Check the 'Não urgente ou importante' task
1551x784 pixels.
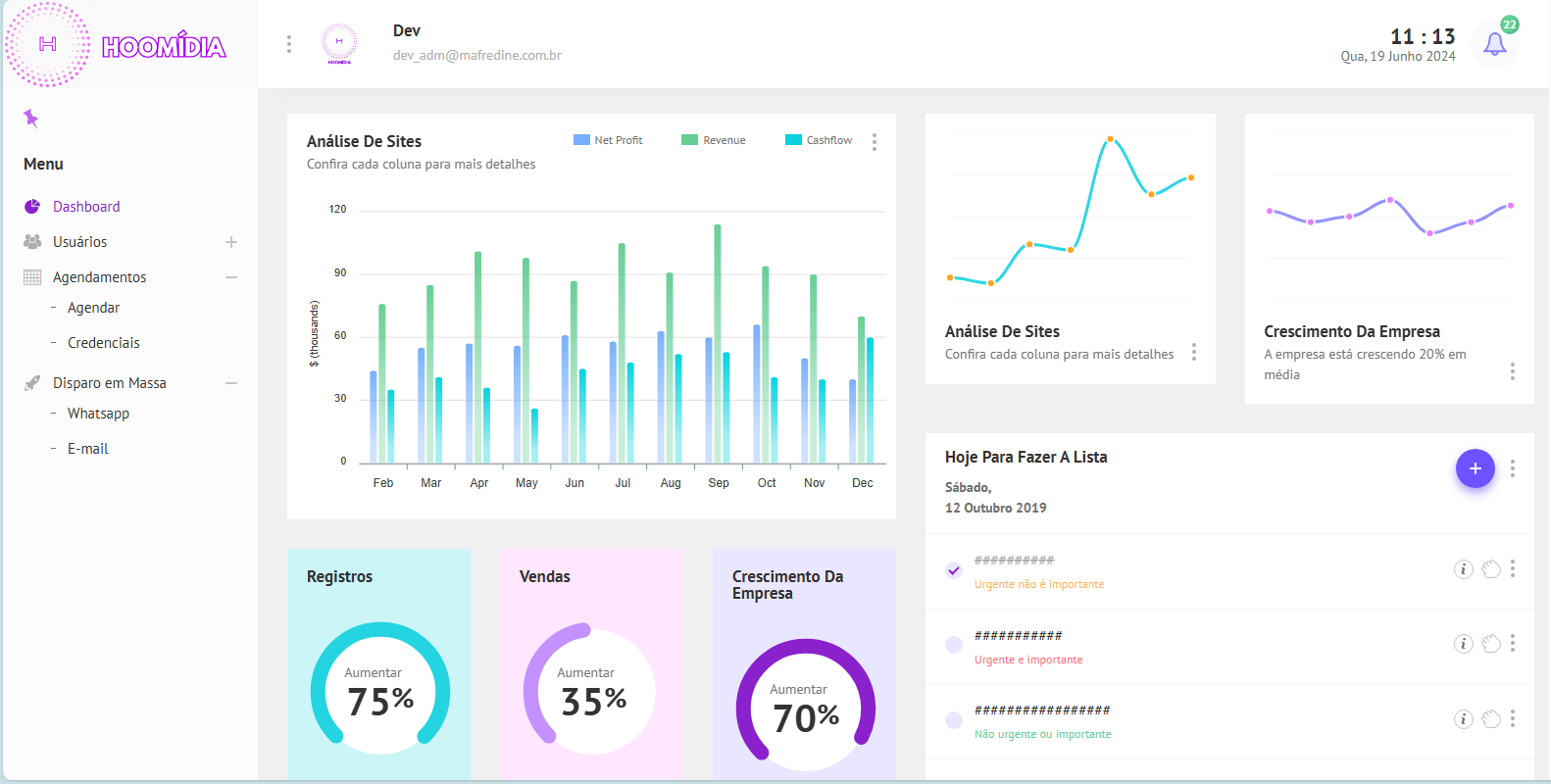coord(953,720)
